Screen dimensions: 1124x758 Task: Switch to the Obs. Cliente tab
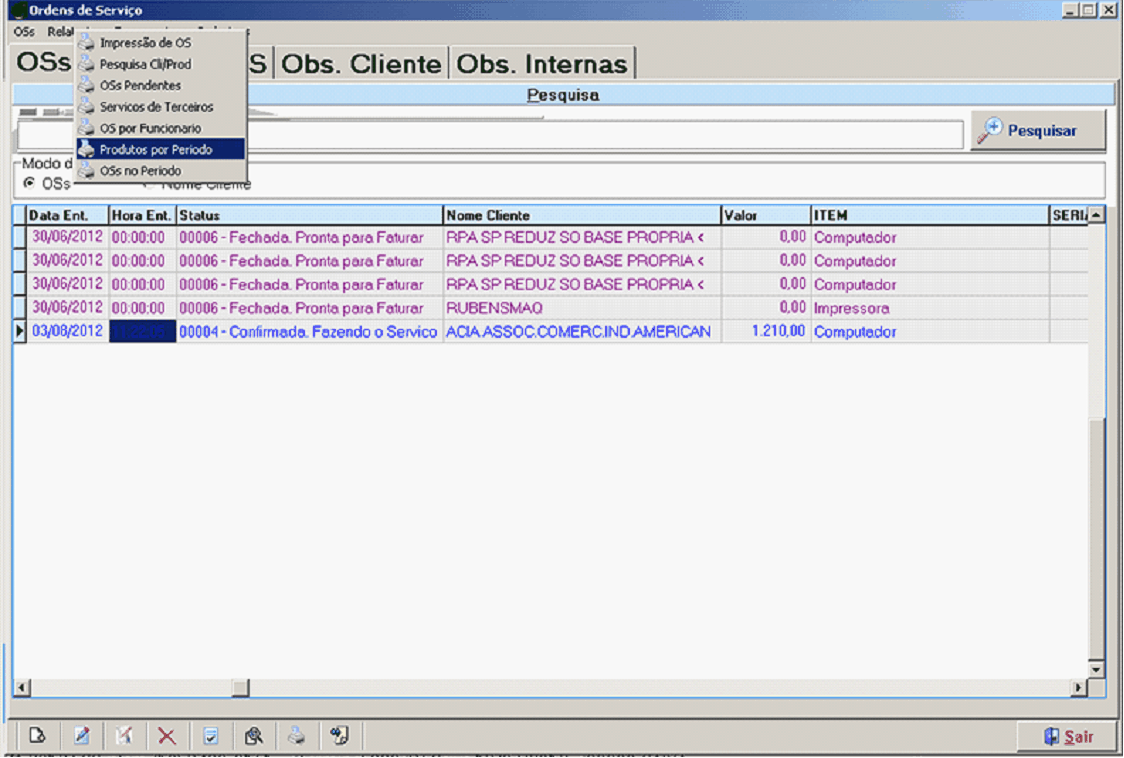pos(361,64)
